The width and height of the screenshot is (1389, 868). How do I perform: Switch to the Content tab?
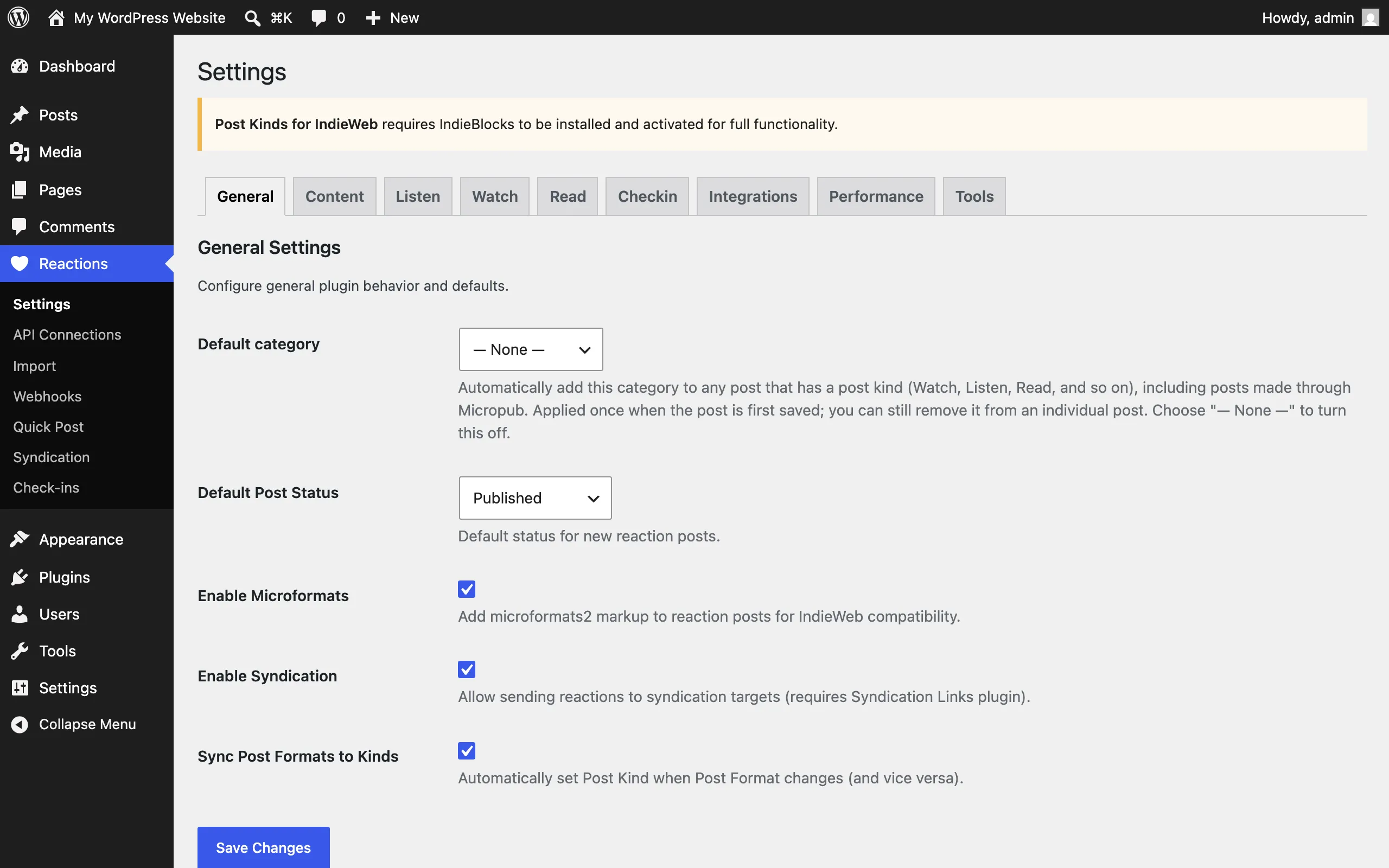point(335,196)
